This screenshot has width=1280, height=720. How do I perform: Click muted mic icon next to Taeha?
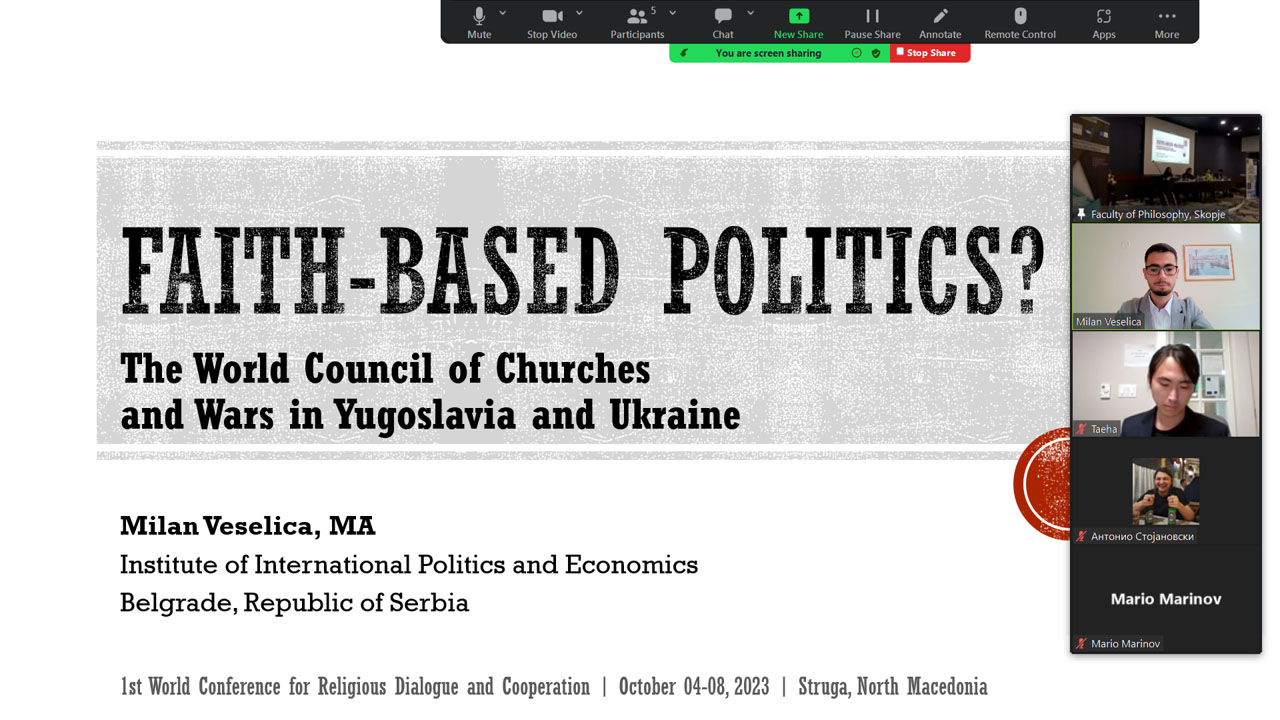(x=1082, y=429)
